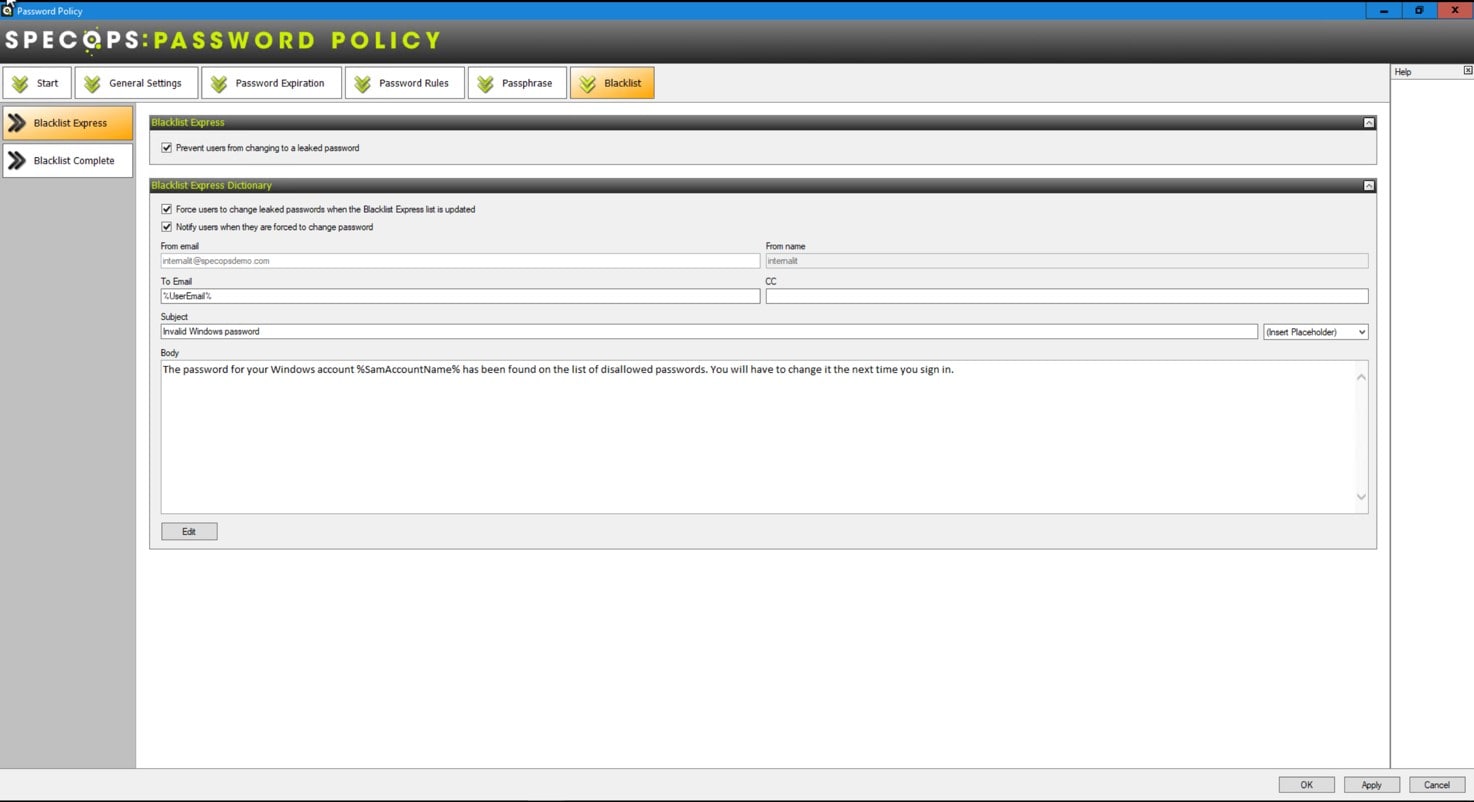The height and width of the screenshot is (802, 1474).
Task: Switch to the Password Rules tab
Action: [413, 83]
